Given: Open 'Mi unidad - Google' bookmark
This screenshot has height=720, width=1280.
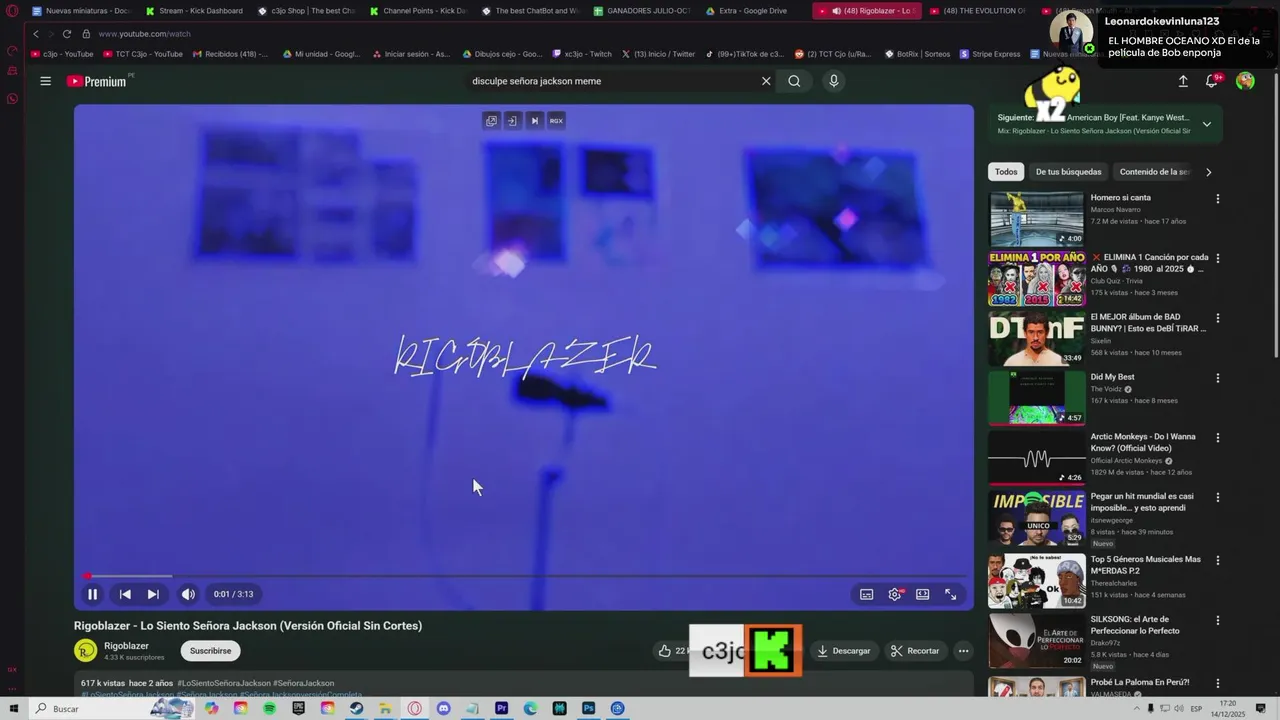Looking at the screenshot, I should tap(321, 54).
